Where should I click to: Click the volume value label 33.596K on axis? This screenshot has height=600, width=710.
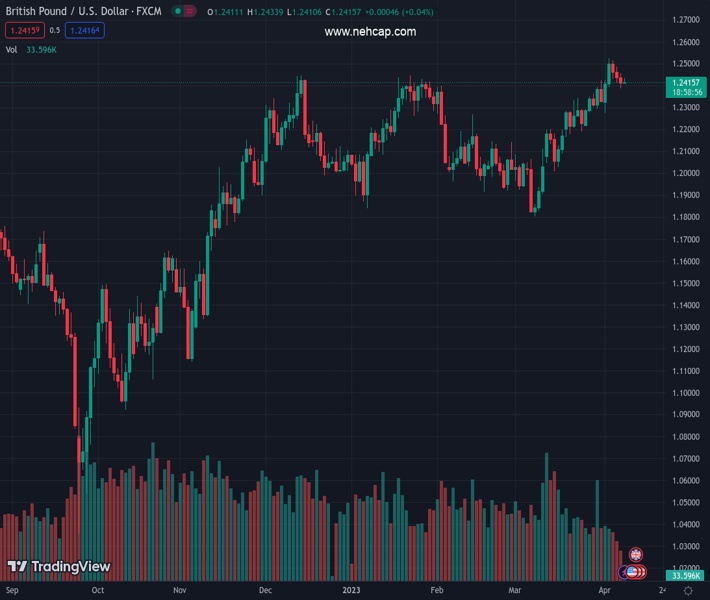[x=685, y=576]
